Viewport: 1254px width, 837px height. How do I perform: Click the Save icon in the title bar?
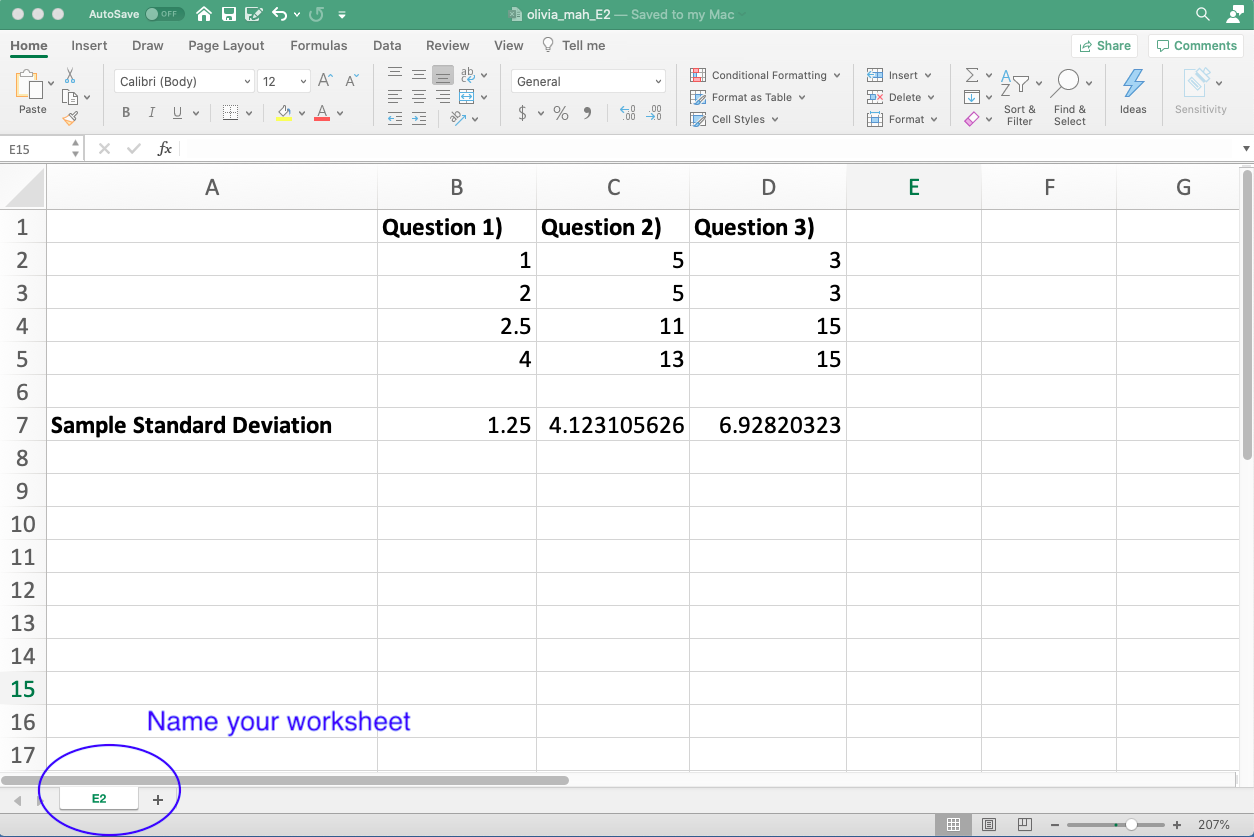tap(229, 15)
